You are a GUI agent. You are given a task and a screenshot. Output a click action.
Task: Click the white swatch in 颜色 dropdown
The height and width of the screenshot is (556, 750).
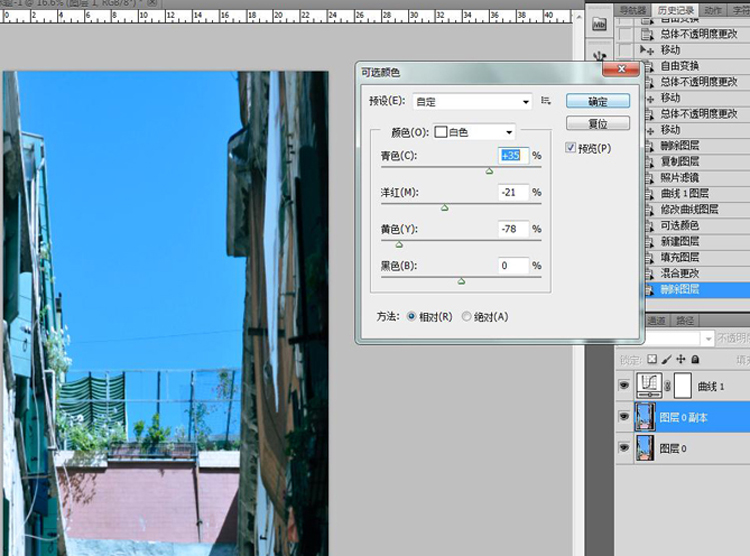click(x=441, y=132)
